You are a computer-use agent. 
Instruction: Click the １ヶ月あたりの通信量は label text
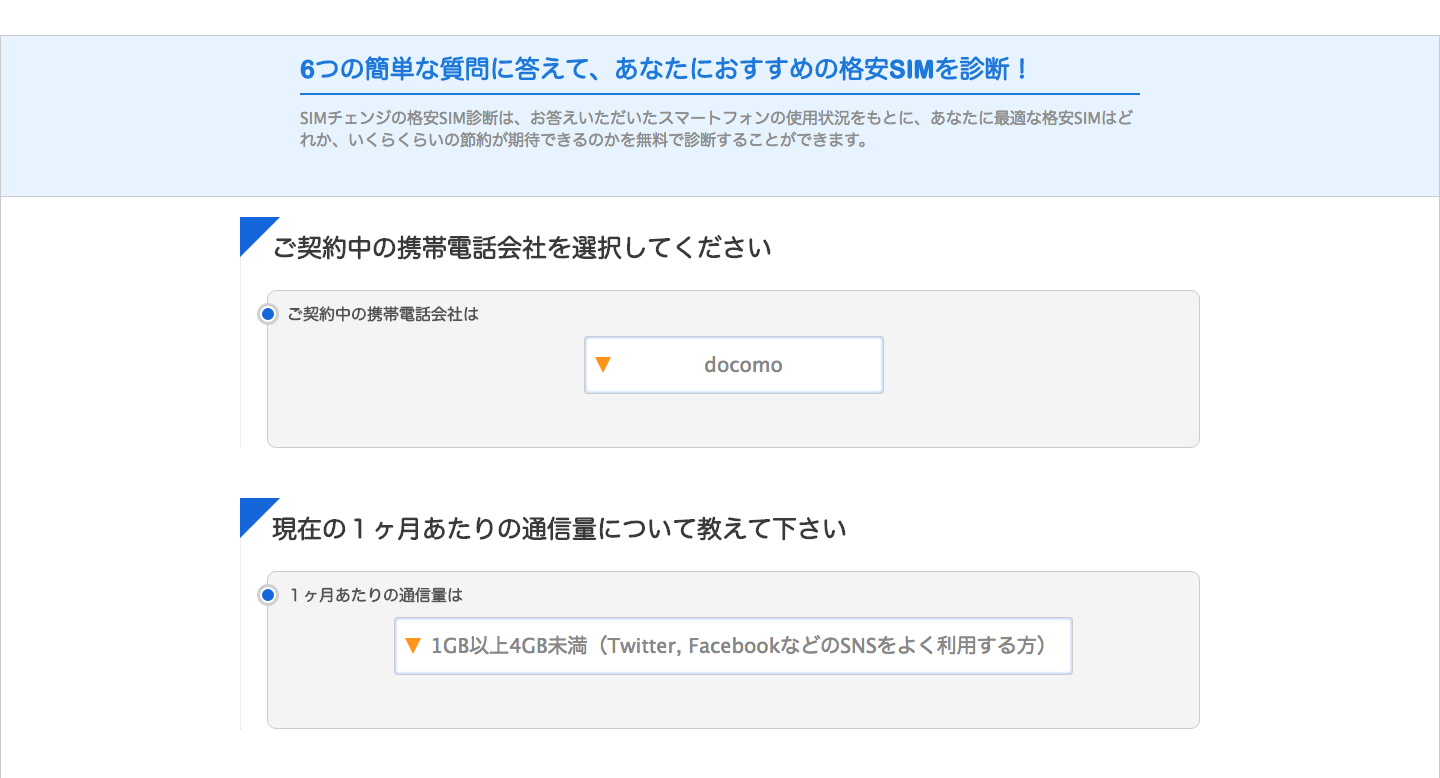pos(376,595)
